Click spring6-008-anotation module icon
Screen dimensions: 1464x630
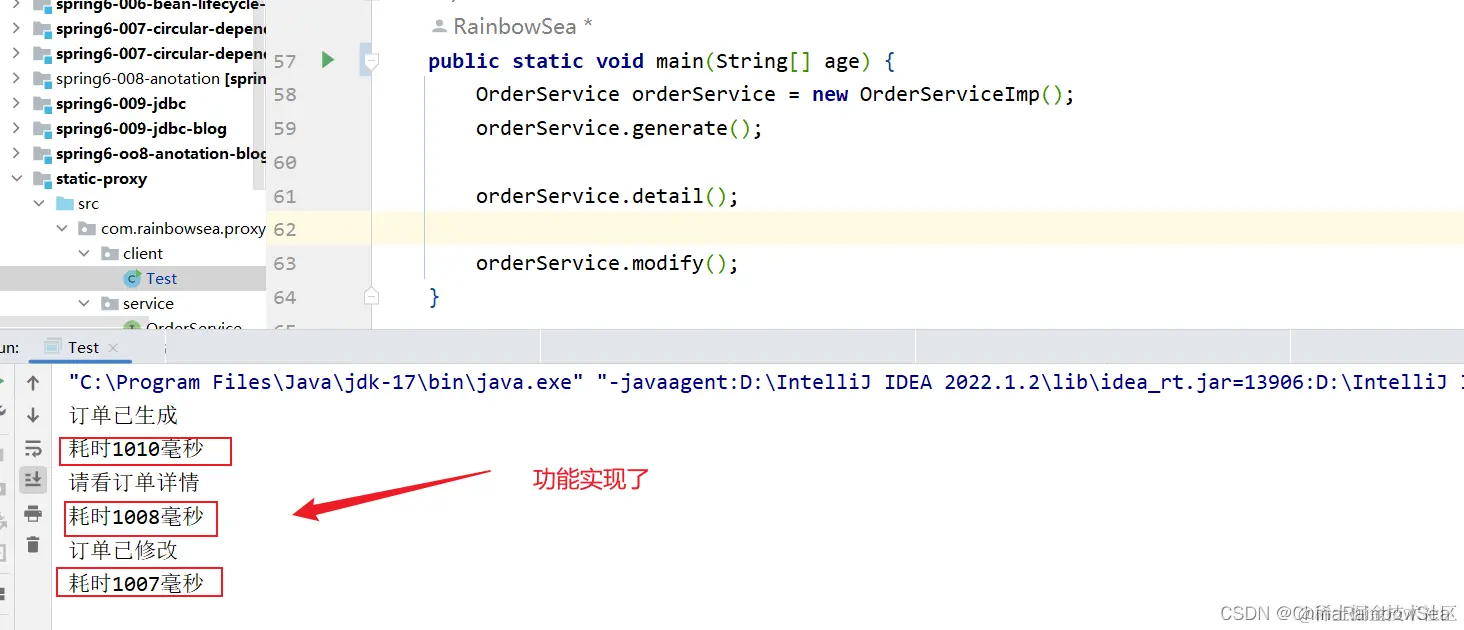(42, 79)
